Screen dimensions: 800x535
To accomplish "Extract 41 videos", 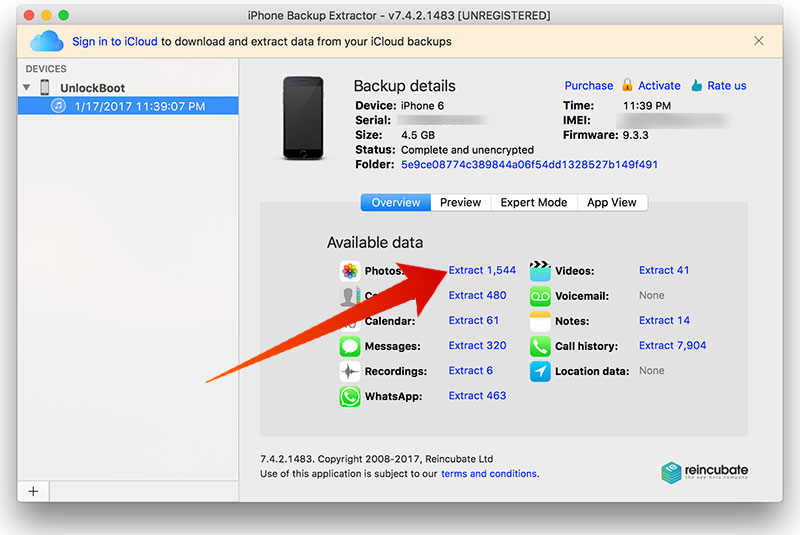I will tap(664, 270).
